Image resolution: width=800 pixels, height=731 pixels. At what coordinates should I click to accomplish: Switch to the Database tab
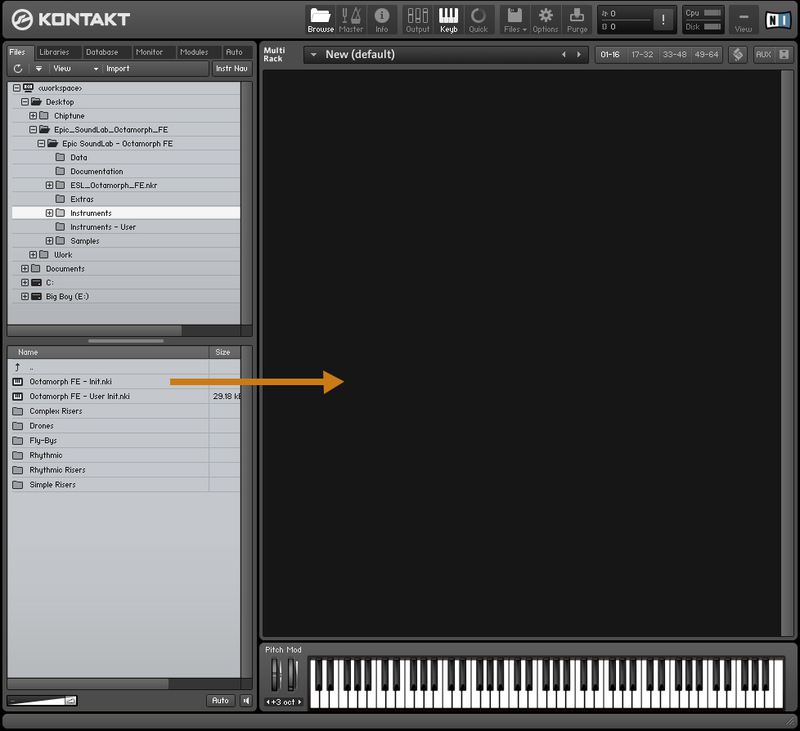tap(101, 52)
